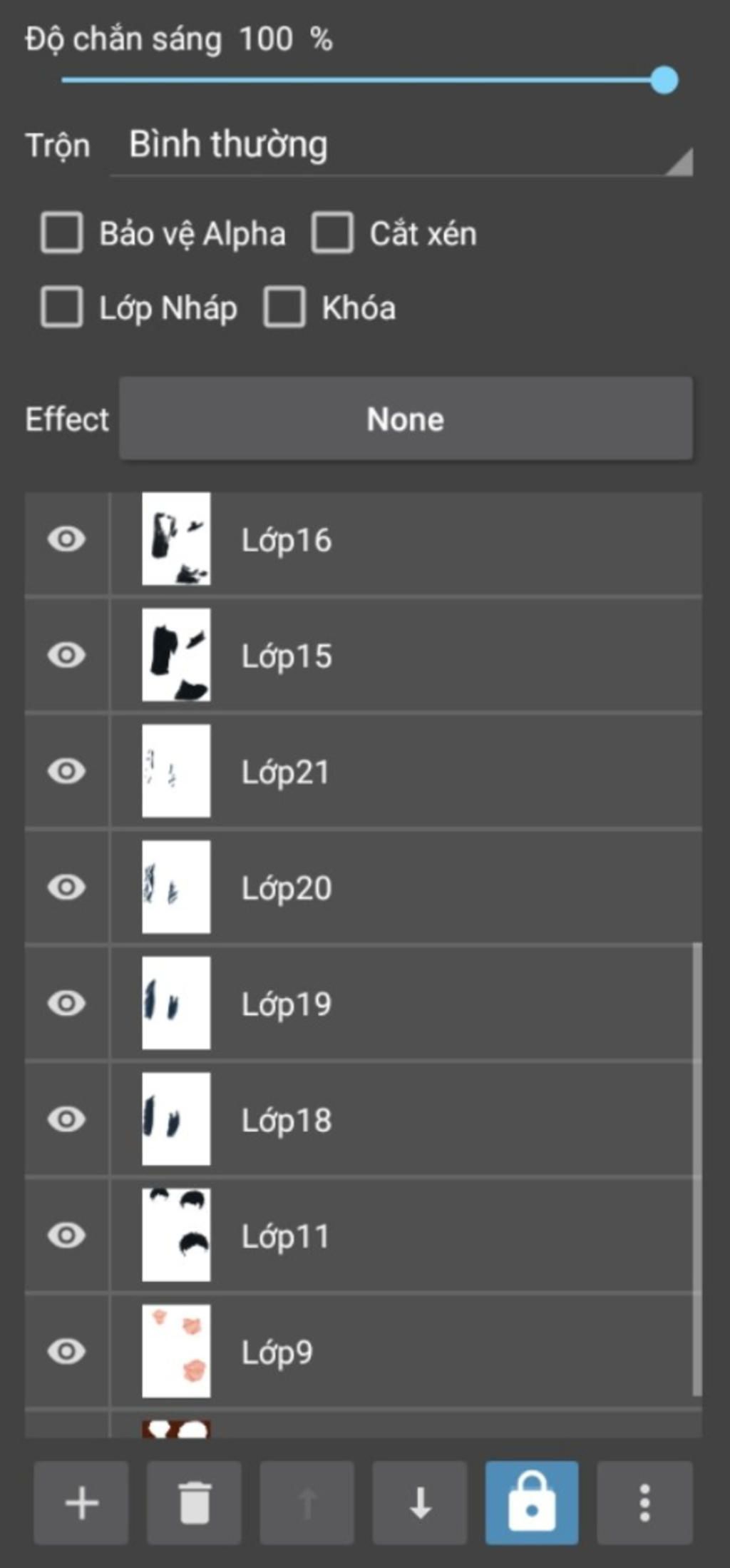Screen dimensions: 730x1568
Task: Click the Lớp21 layer thumbnail
Action: [176, 771]
